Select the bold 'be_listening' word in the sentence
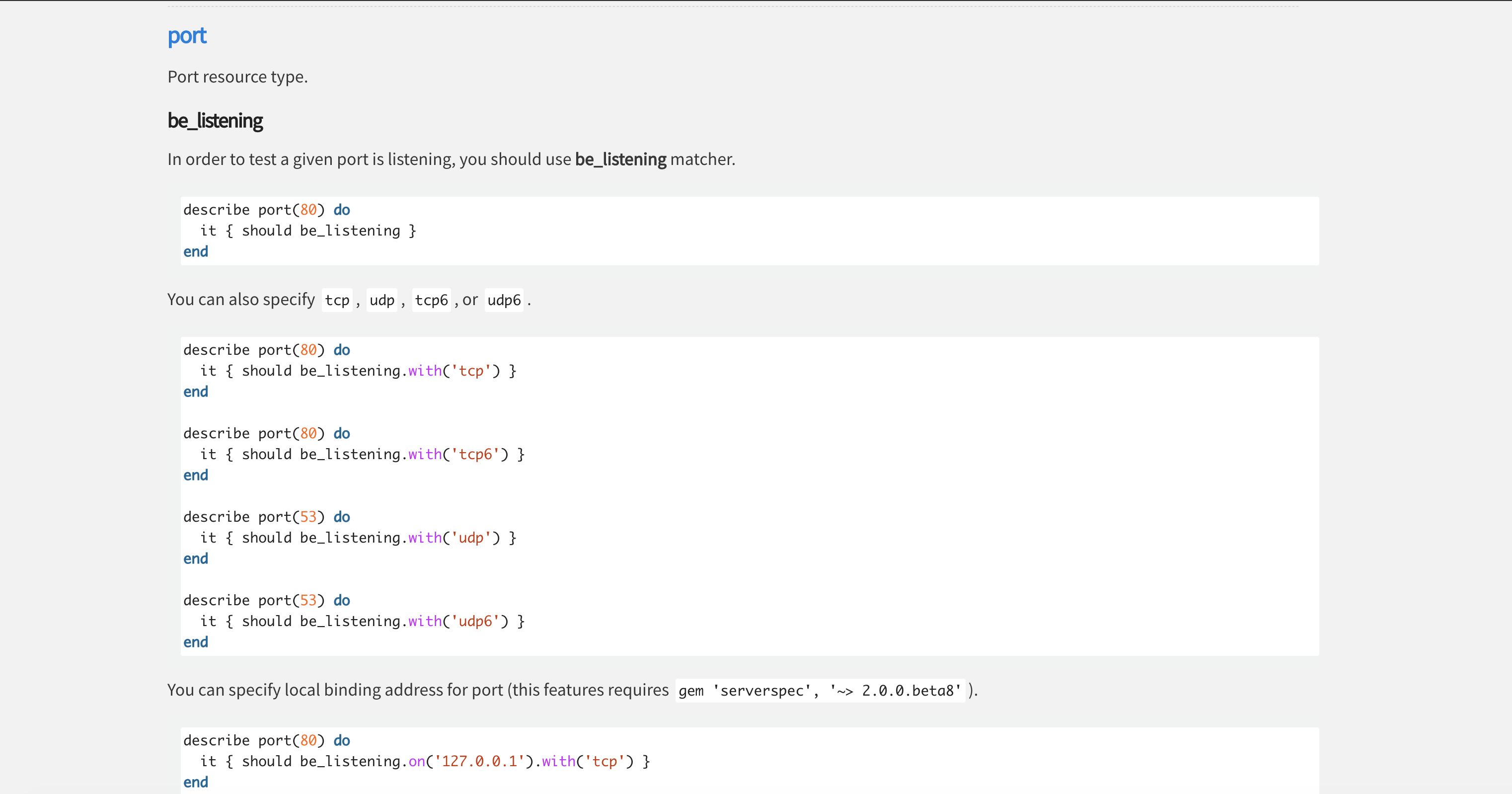Image resolution: width=1512 pixels, height=794 pixels. (x=620, y=159)
